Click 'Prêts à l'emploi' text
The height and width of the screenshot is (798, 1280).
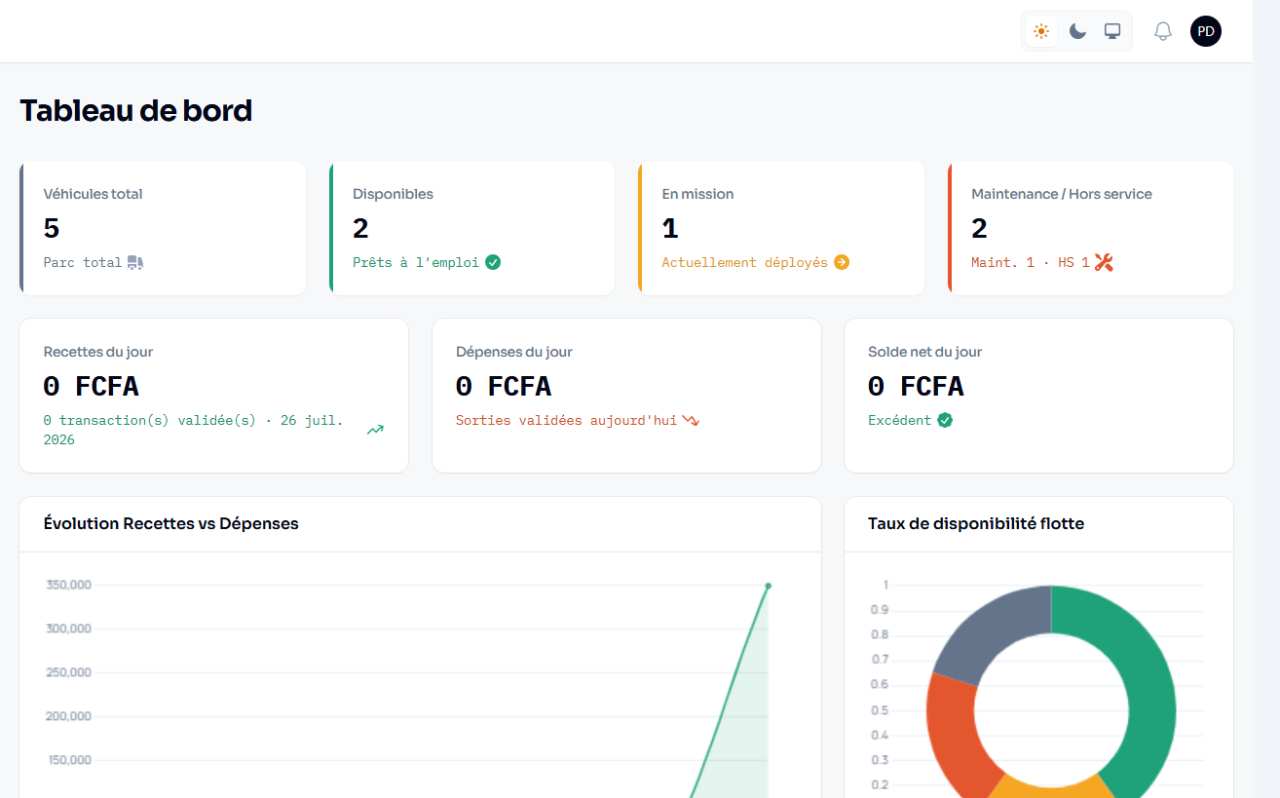pos(416,262)
